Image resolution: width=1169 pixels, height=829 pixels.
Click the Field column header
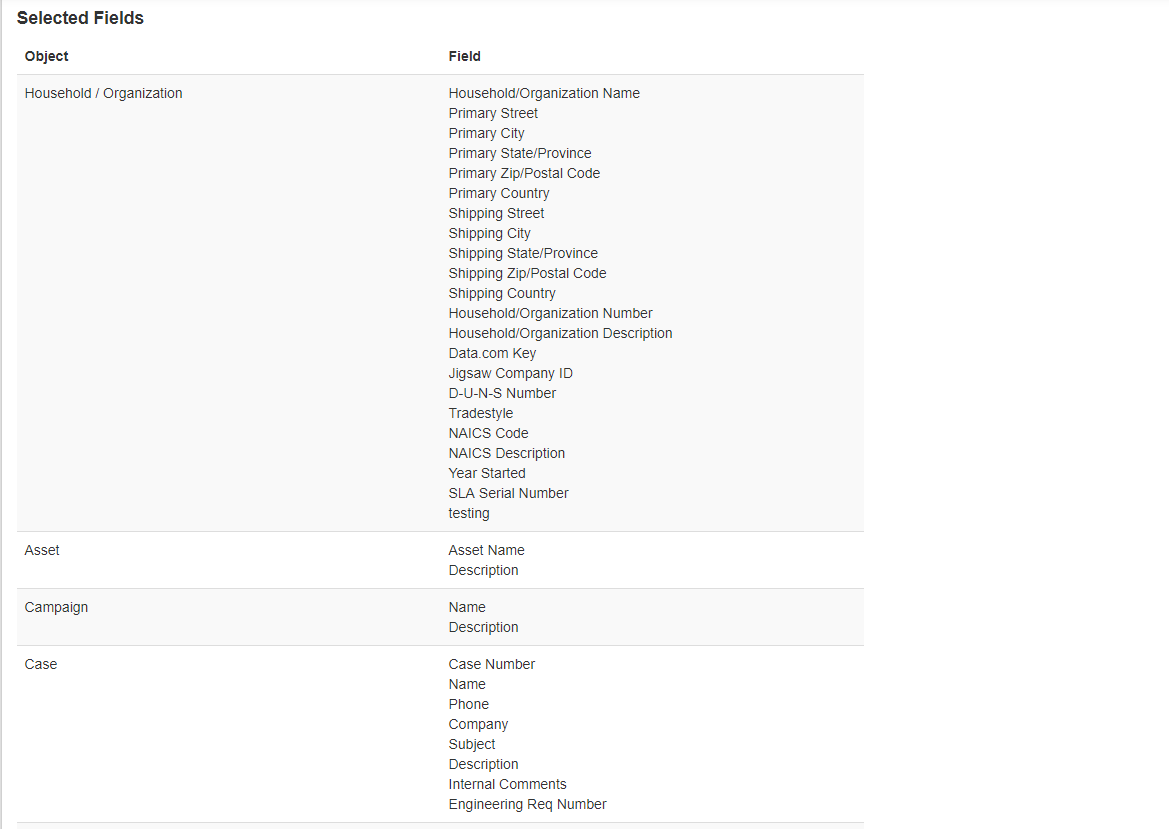464,56
